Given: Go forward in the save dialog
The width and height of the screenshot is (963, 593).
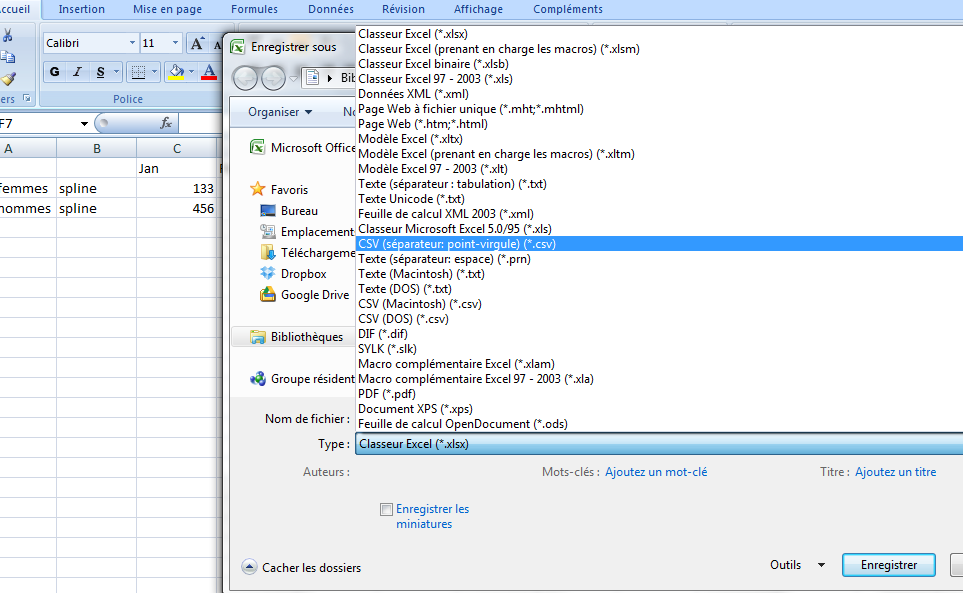Looking at the screenshot, I should tap(273, 78).
